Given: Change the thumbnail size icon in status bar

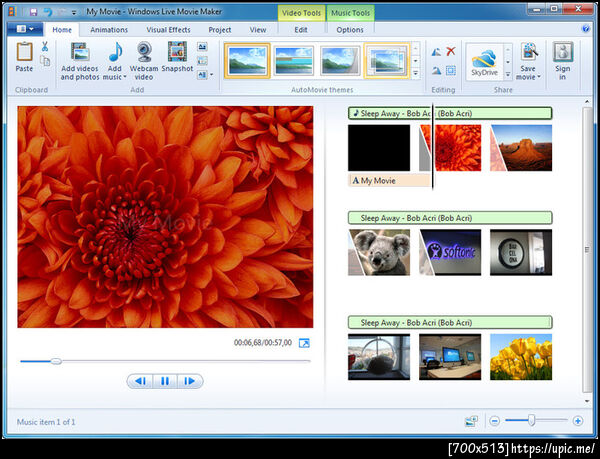Looking at the screenshot, I should [x=471, y=421].
